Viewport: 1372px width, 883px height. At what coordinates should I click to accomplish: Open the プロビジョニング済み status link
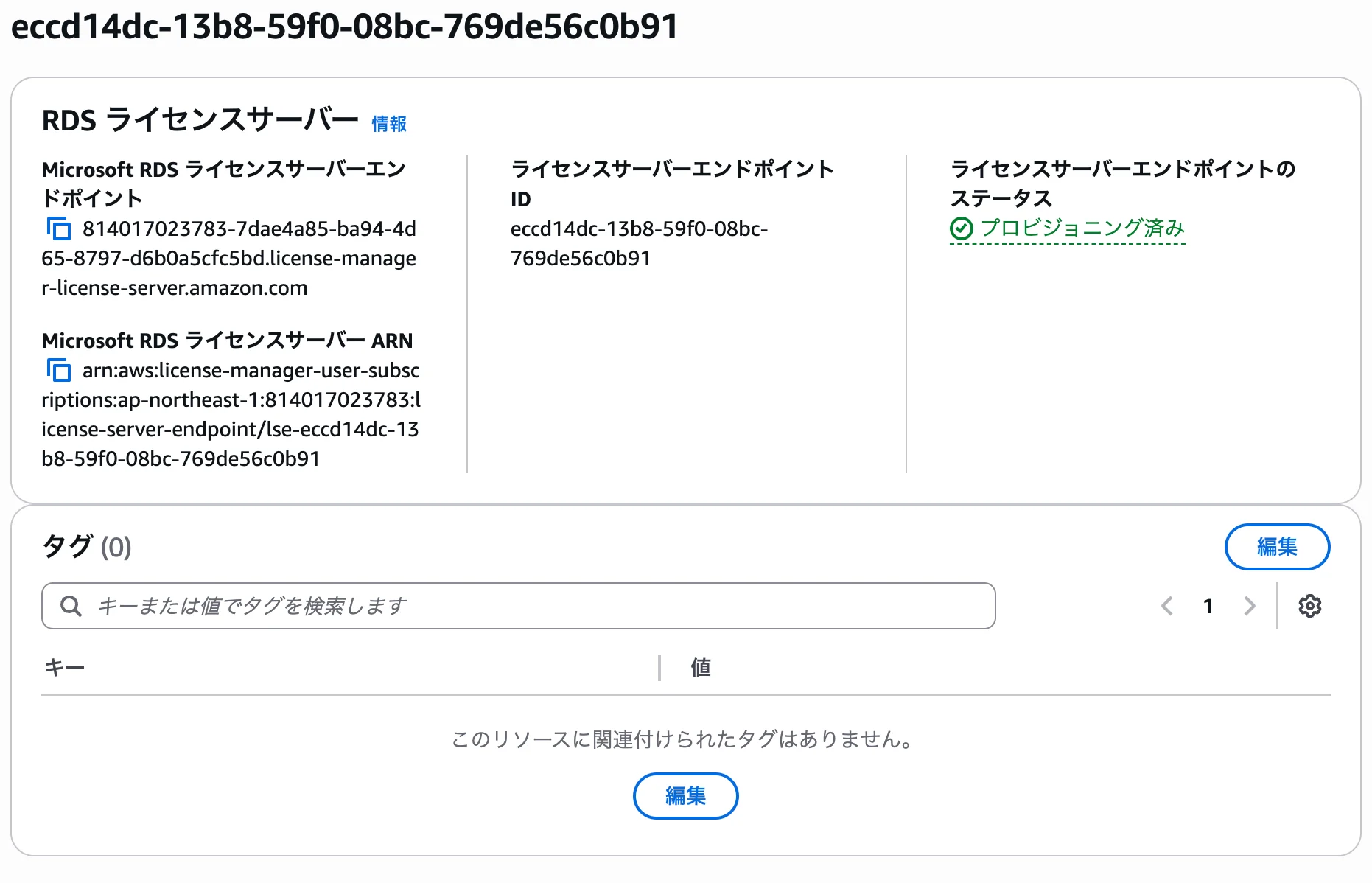(1084, 228)
